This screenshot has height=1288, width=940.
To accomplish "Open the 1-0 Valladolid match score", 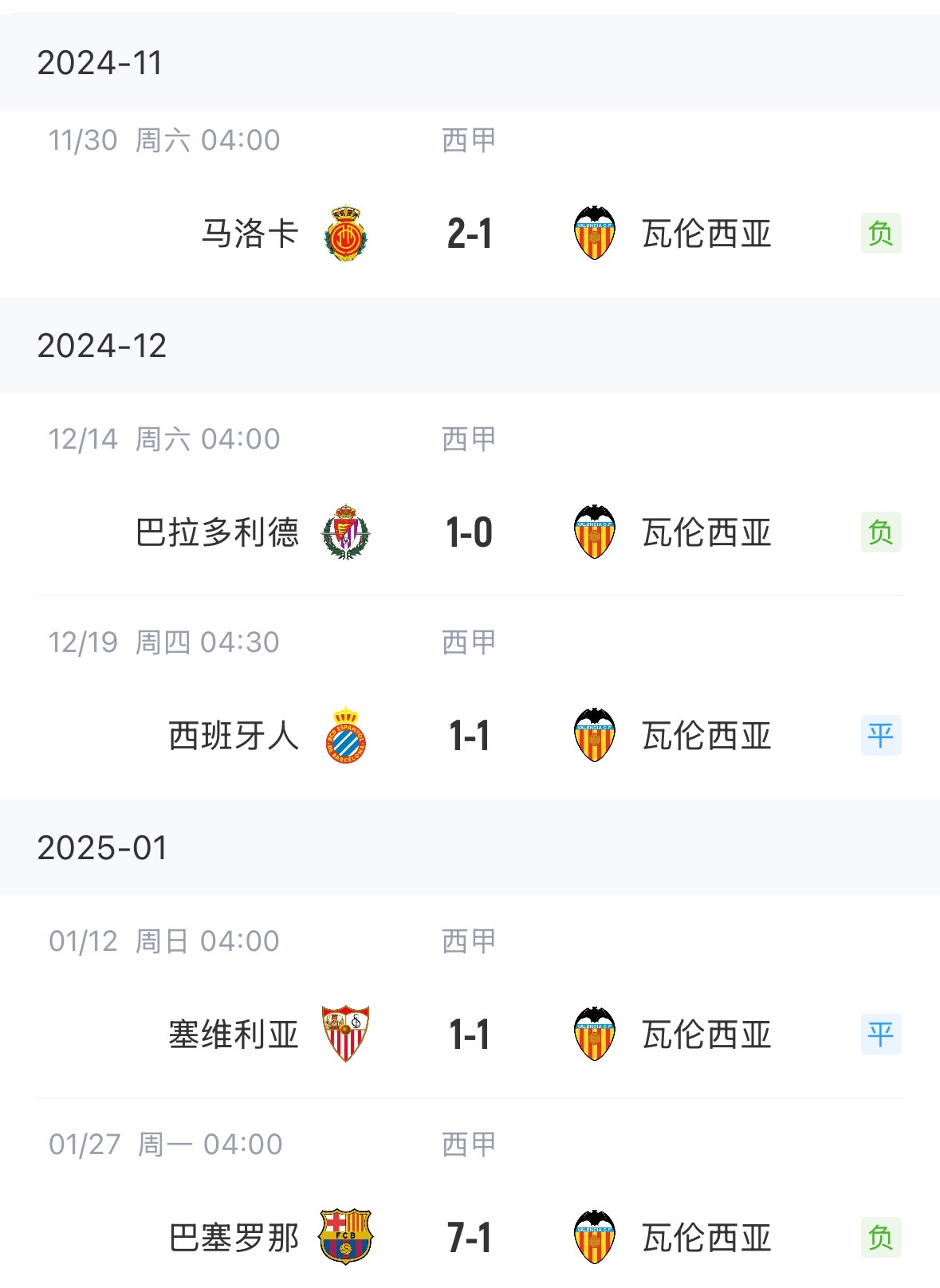I will tap(470, 533).
